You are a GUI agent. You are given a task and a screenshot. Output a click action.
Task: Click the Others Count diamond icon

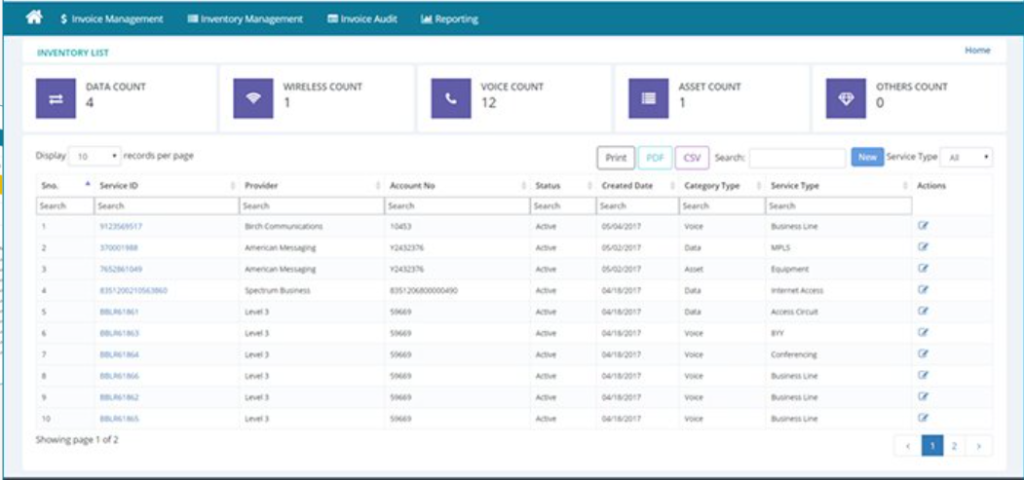point(846,99)
